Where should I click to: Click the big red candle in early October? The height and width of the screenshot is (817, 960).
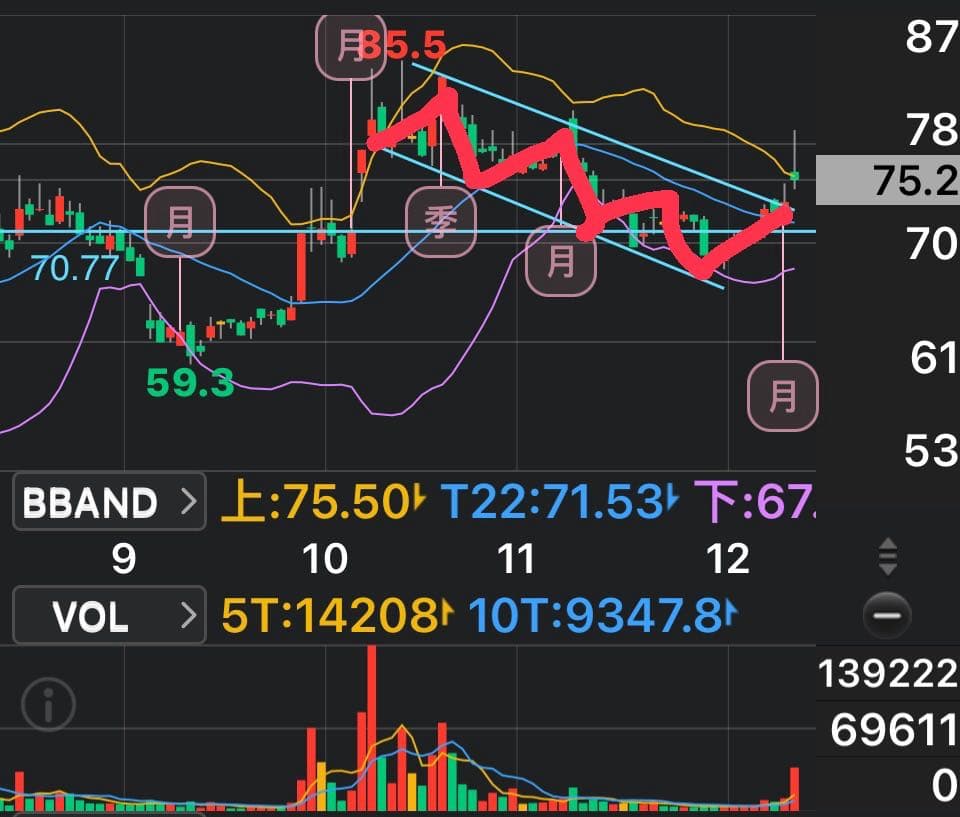[301, 267]
